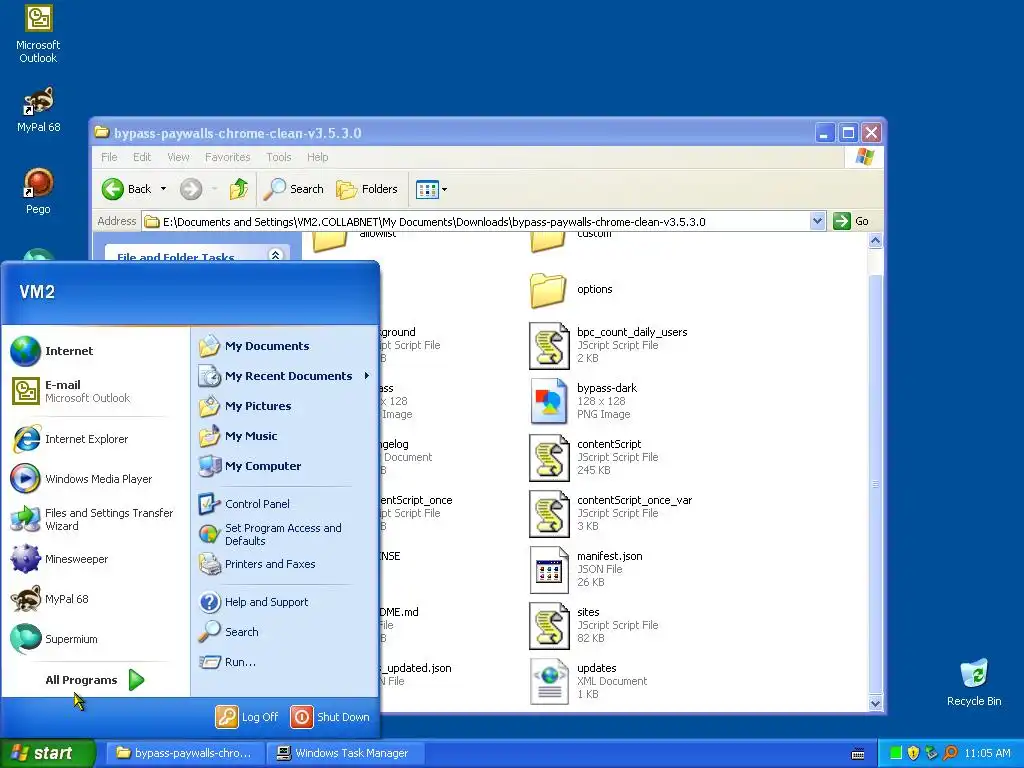The image size is (1024, 768).
Task: Expand the Address bar dropdown
Action: tap(817, 221)
